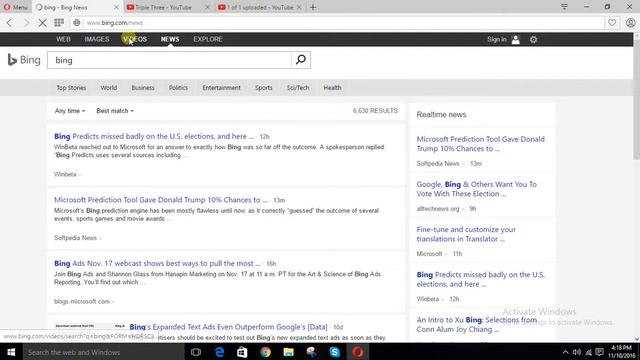Click the Bing logo
This screenshot has height=360, width=640.
click(24, 60)
